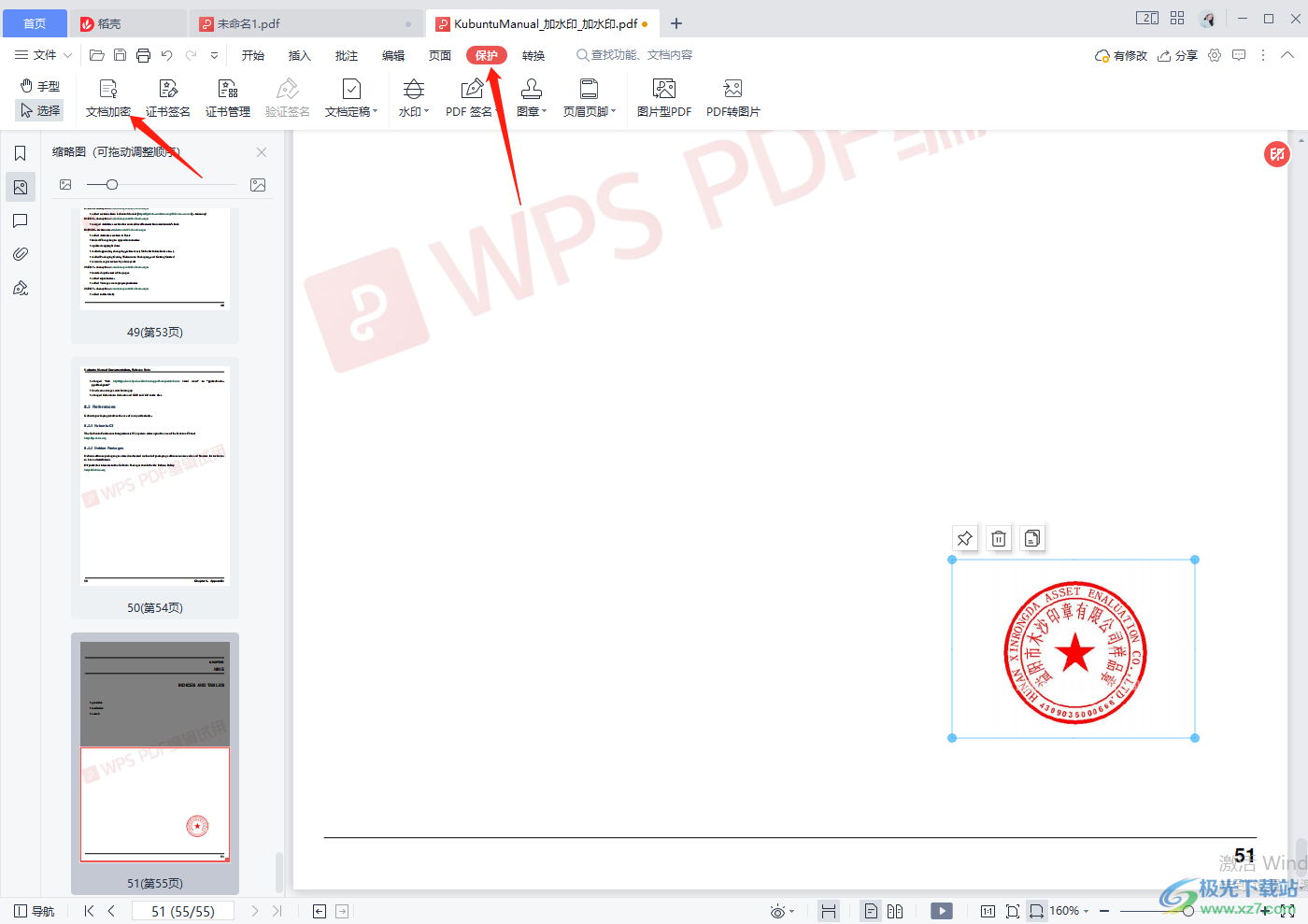Click the 查找功能 search box
This screenshot has width=1308, height=924.
pos(635,55)
